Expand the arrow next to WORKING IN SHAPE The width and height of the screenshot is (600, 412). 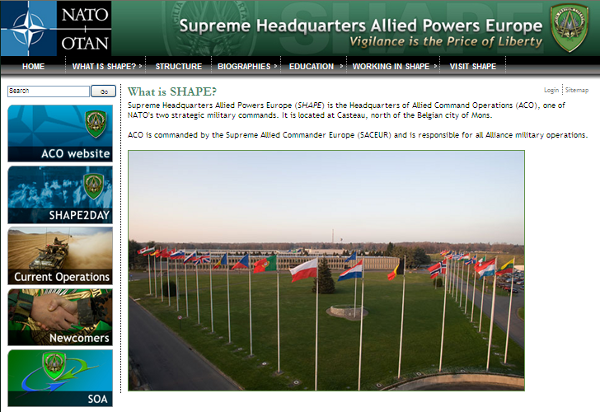point(435,66)
